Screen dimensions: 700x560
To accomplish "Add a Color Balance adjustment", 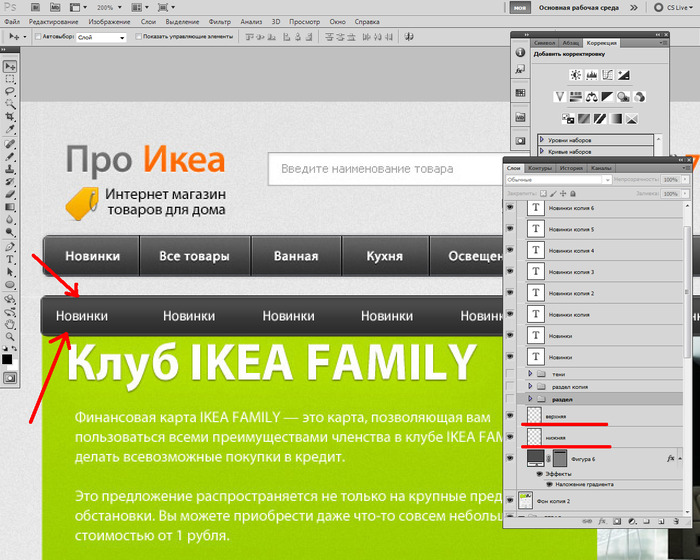I will [x=592, y=96].
